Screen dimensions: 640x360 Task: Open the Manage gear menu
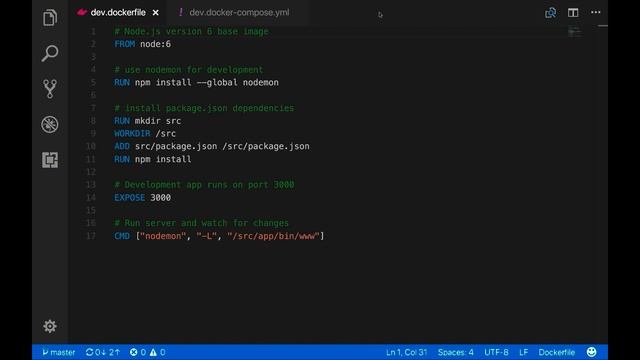(x=50, y=326)
